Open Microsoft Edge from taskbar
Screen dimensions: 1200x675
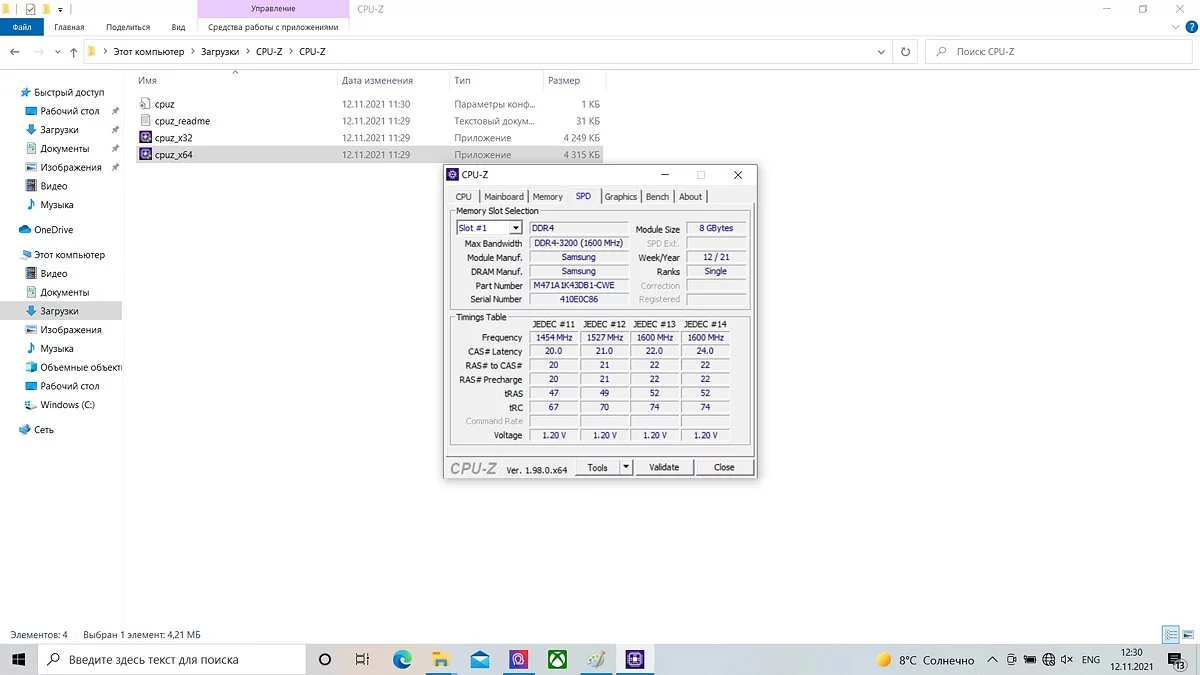point(402,660)
